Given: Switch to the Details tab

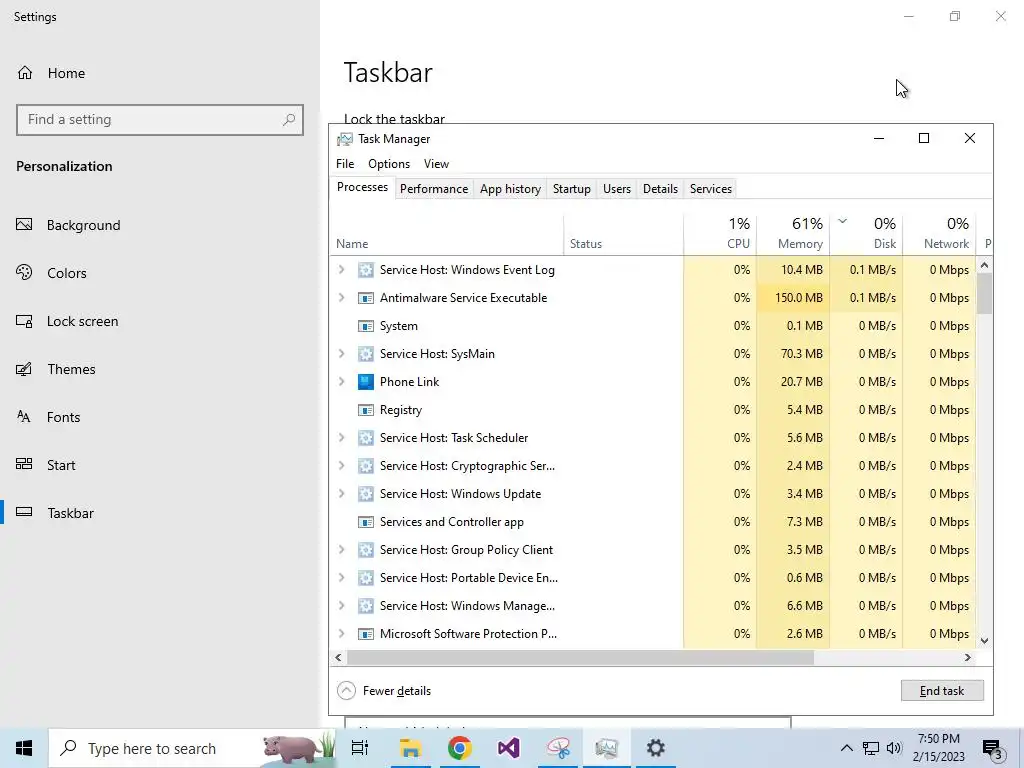Looking at the screenshot, I should 660,189.
